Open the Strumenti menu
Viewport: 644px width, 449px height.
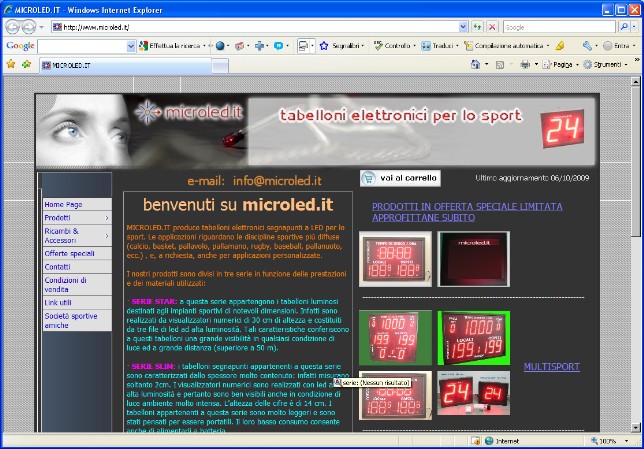click(x=606, y=64)
